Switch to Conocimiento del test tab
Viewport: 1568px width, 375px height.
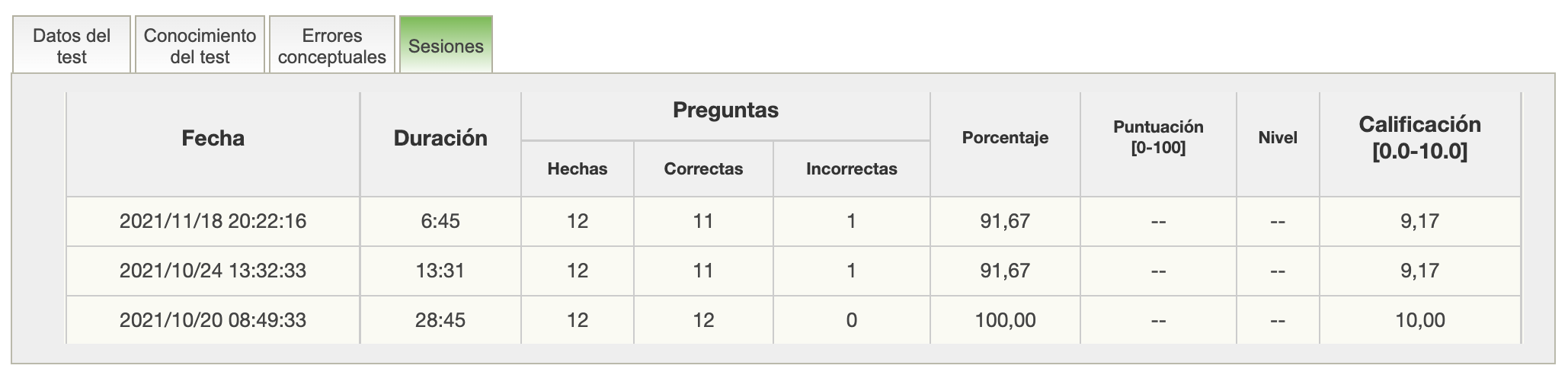pos(200,46)
